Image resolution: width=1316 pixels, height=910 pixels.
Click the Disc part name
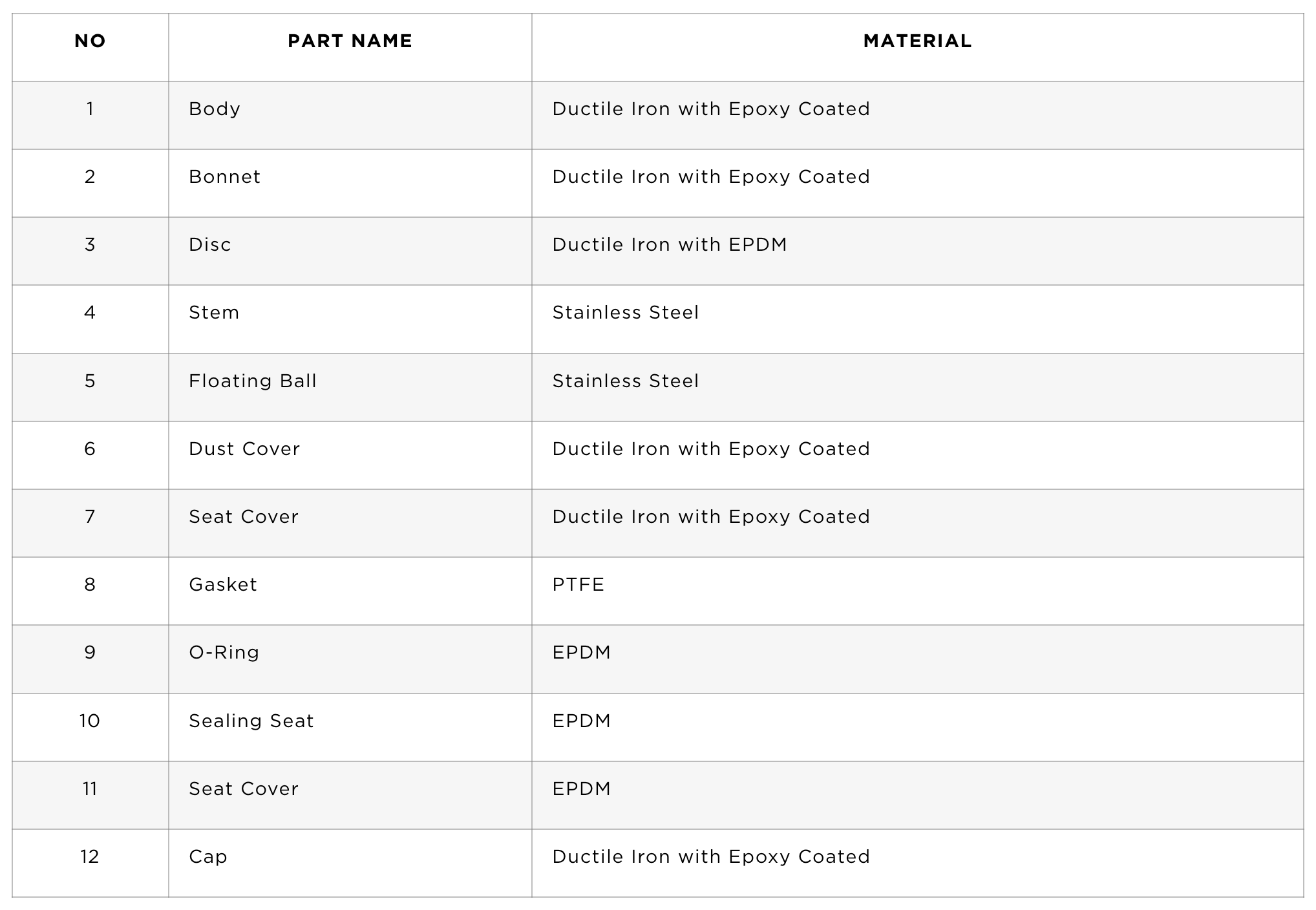tap(209, 245)
